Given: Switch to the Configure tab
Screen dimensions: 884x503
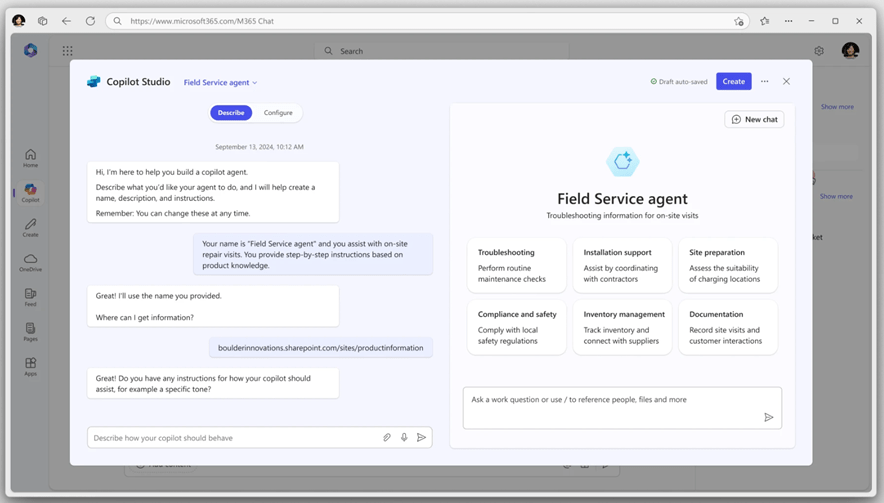Looking at the screenshot, I should pyautogui.click(x=278, y=113).
